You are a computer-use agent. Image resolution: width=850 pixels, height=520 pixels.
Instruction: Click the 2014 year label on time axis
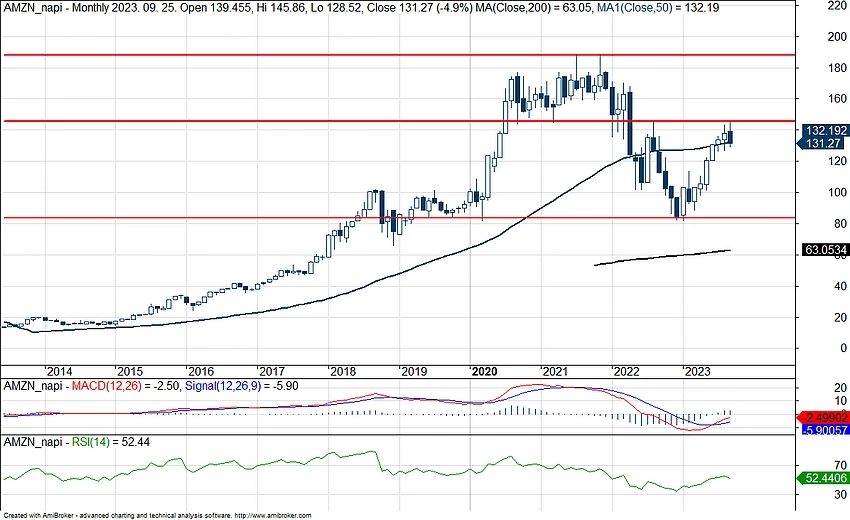click(59, 371)
